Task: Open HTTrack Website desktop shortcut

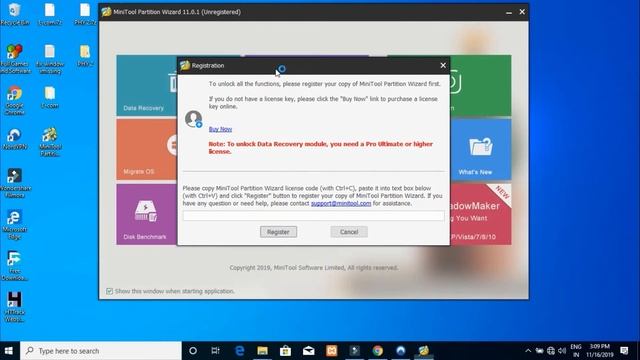Action: coord(15,307)
